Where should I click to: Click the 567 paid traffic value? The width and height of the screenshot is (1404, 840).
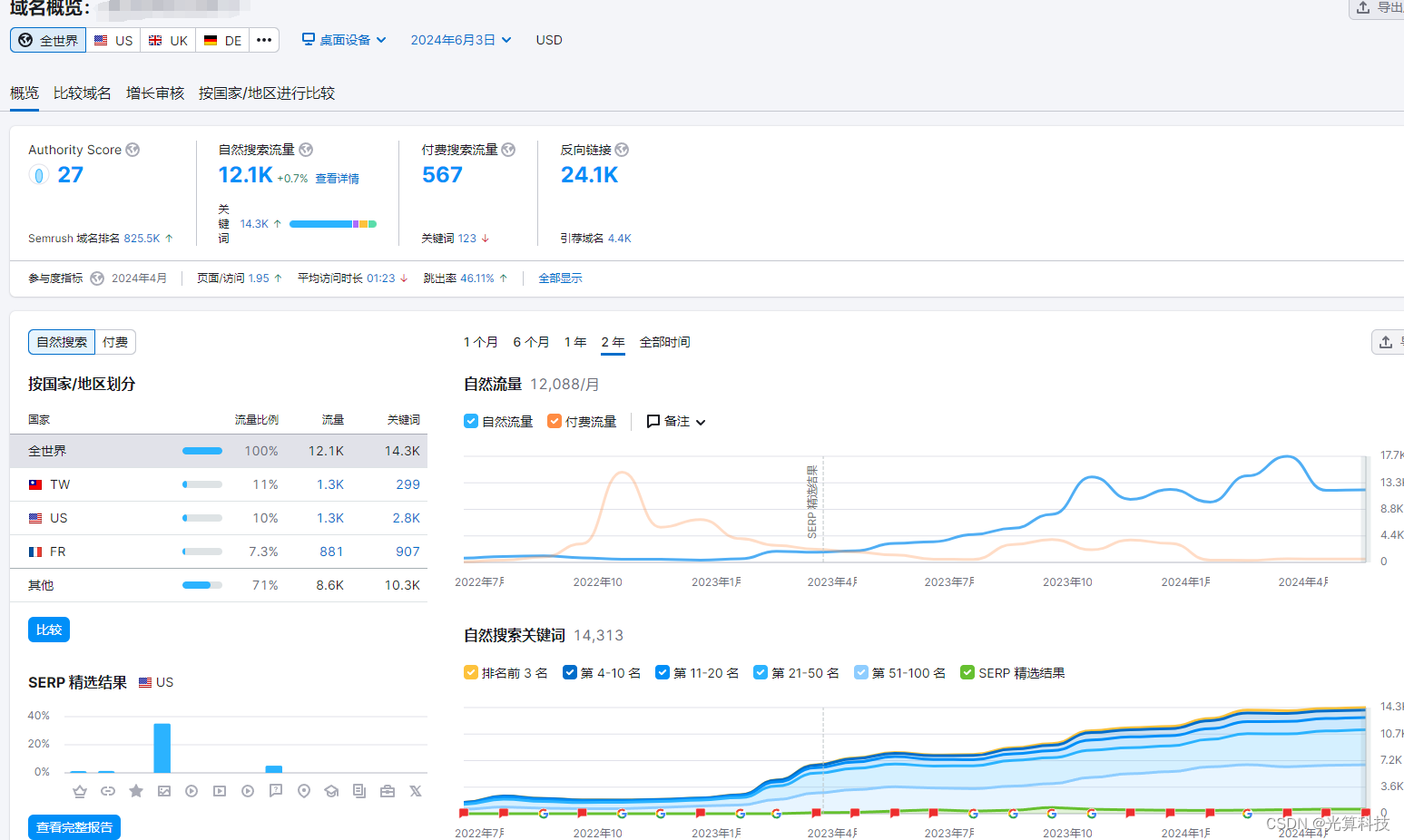[442, 175]
